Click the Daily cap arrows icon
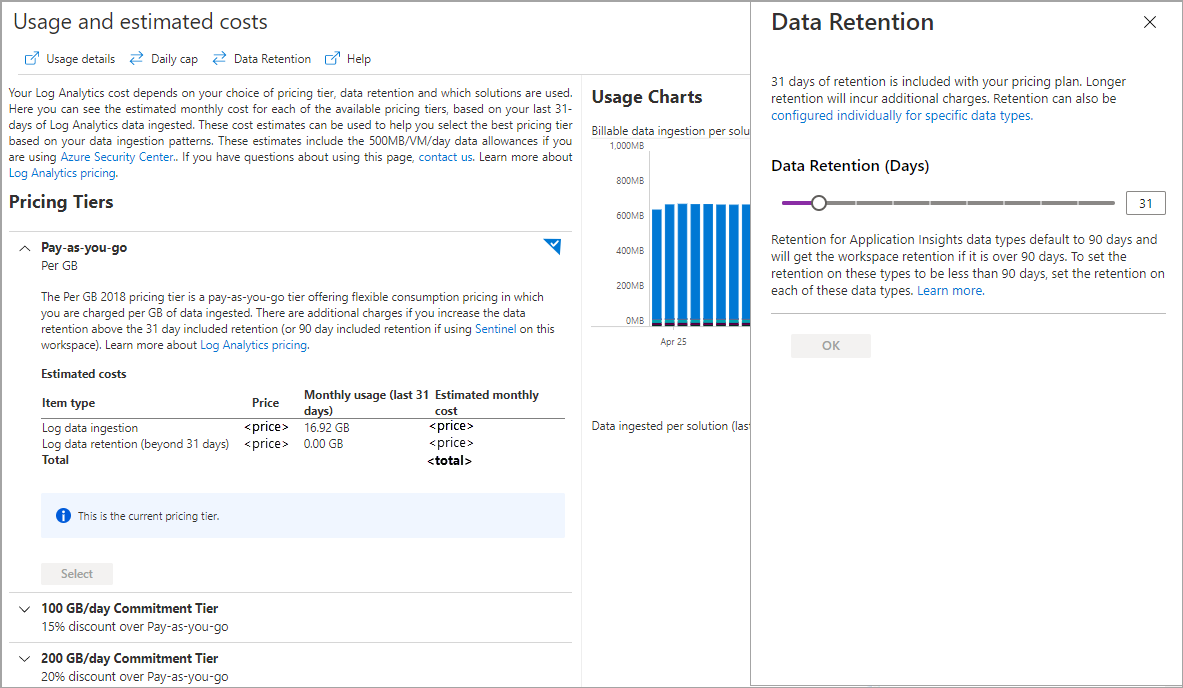 pos(137,59)
